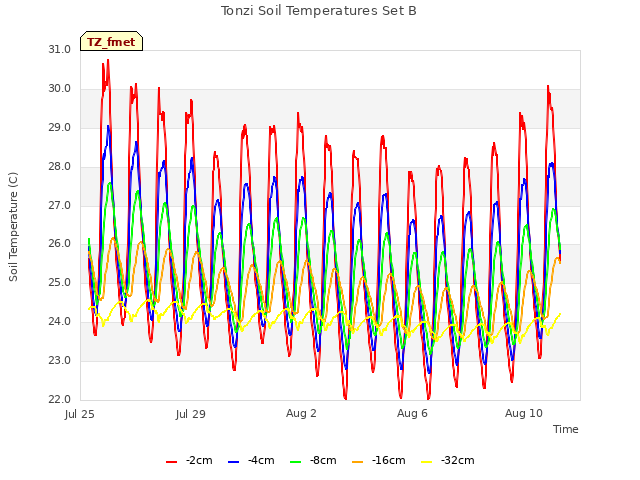This screenshot has width=640, height=480.
Task: Click the -4cm legend label
Action: 261,460
